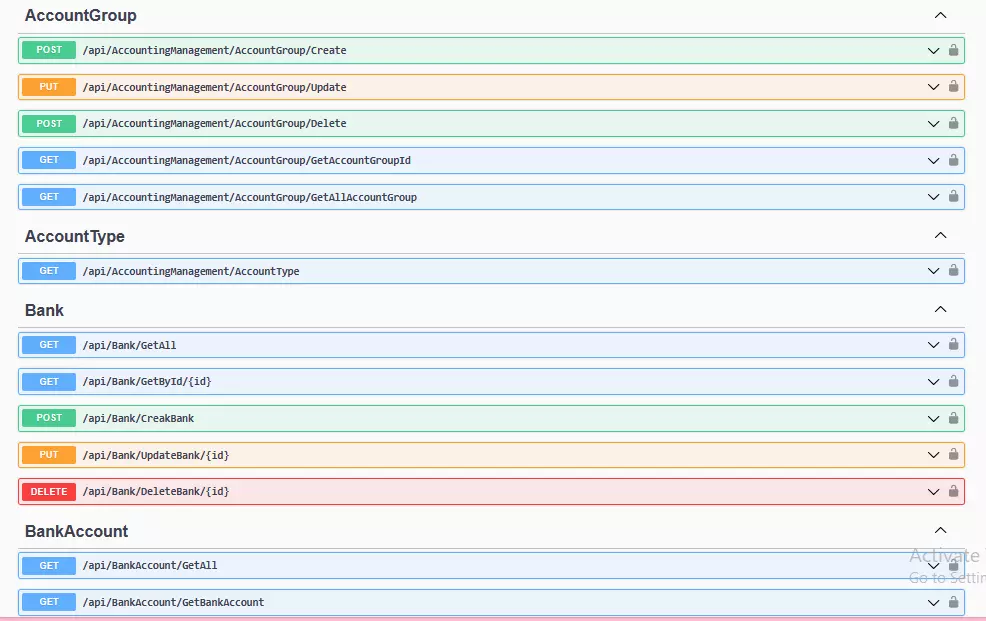986x621 pixels.
Task: Click GET badge of AccountingManagement/AccountType
Action: click(x=49, y=271)
